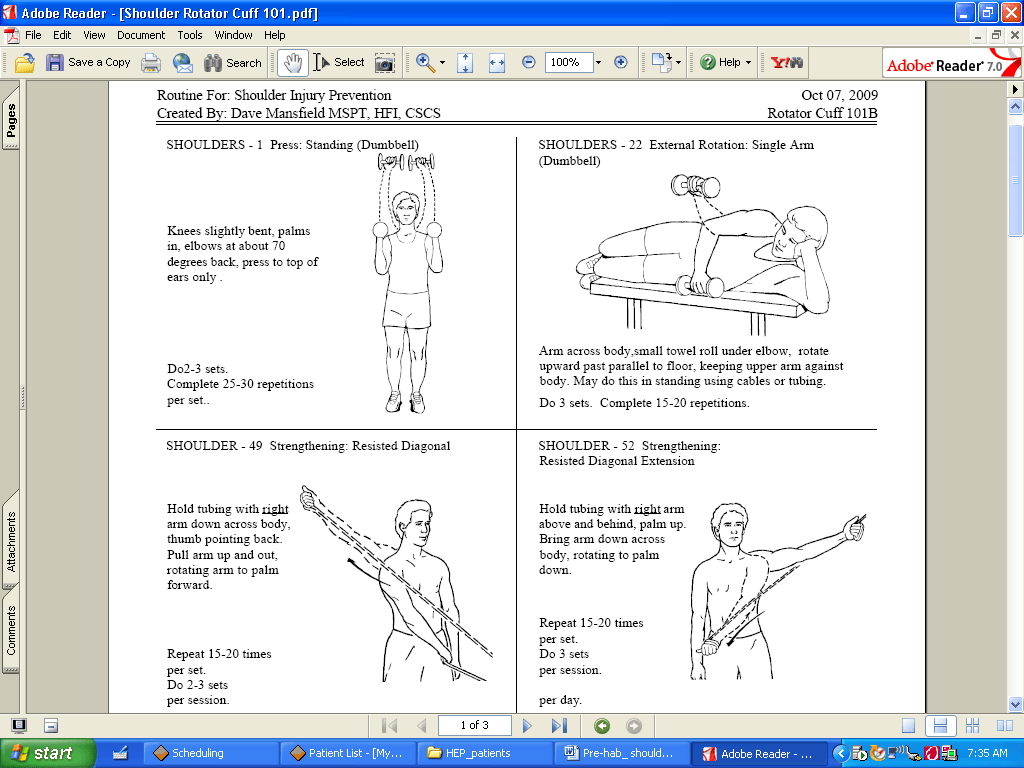Switch to Patient List taskbar window

pos(347,753)
